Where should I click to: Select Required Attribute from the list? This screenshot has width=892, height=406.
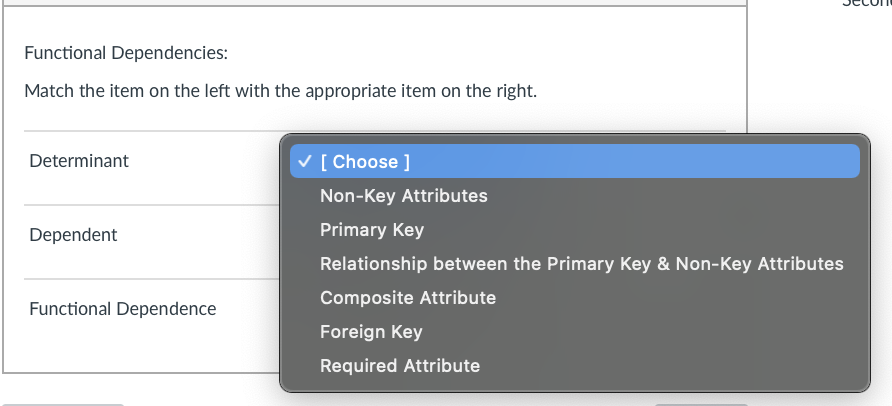coord(399,366)
